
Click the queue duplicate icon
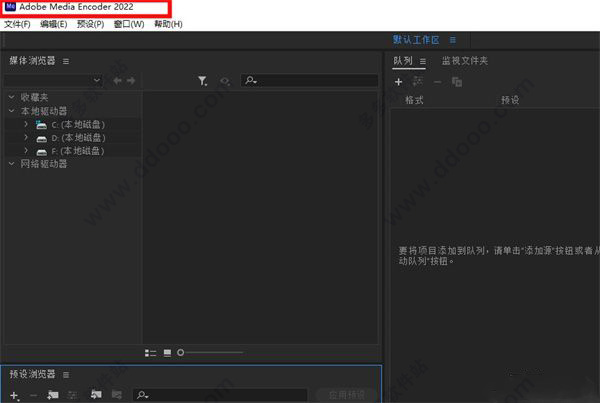457,82
